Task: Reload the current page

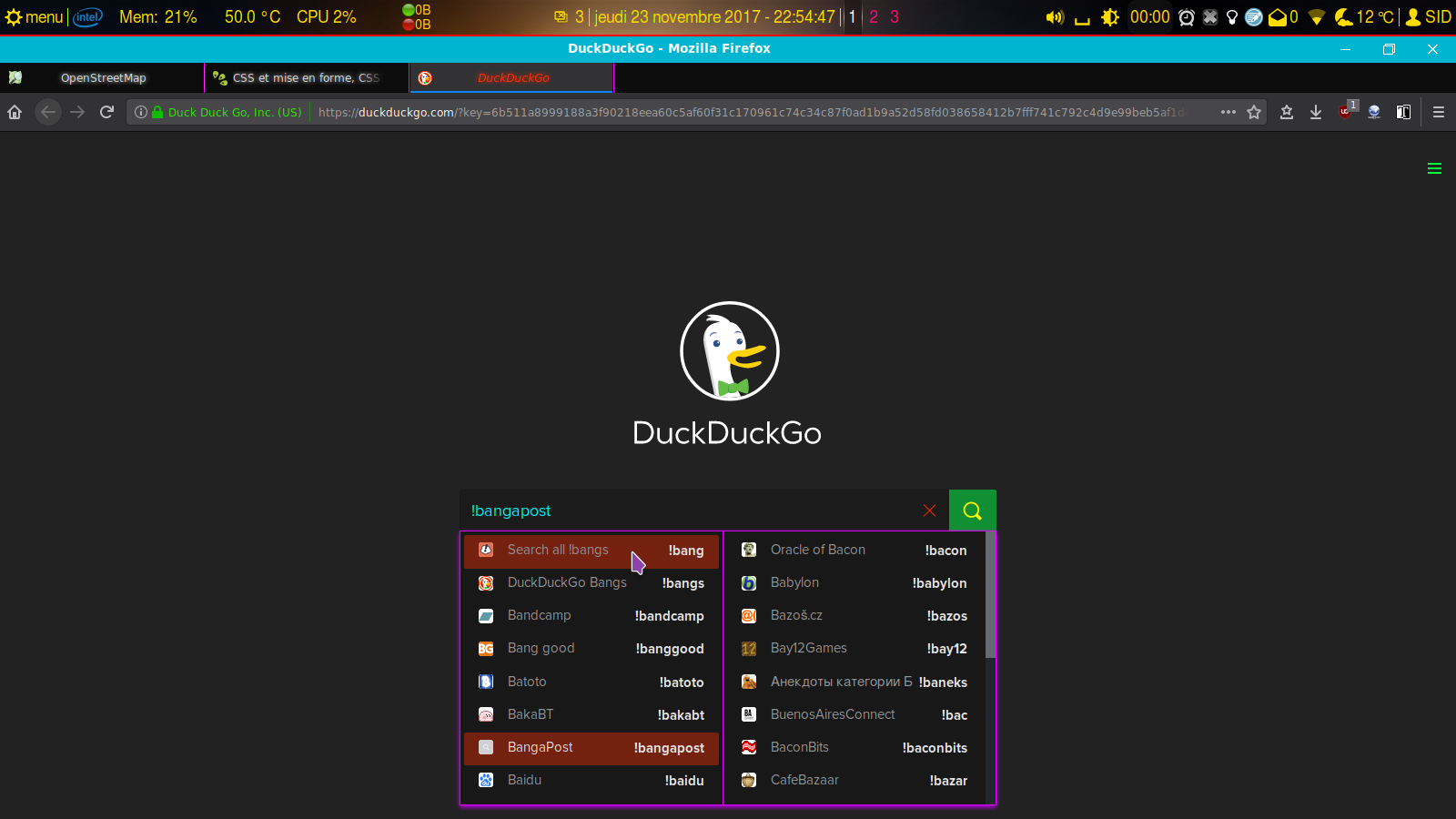Action: 106,112
